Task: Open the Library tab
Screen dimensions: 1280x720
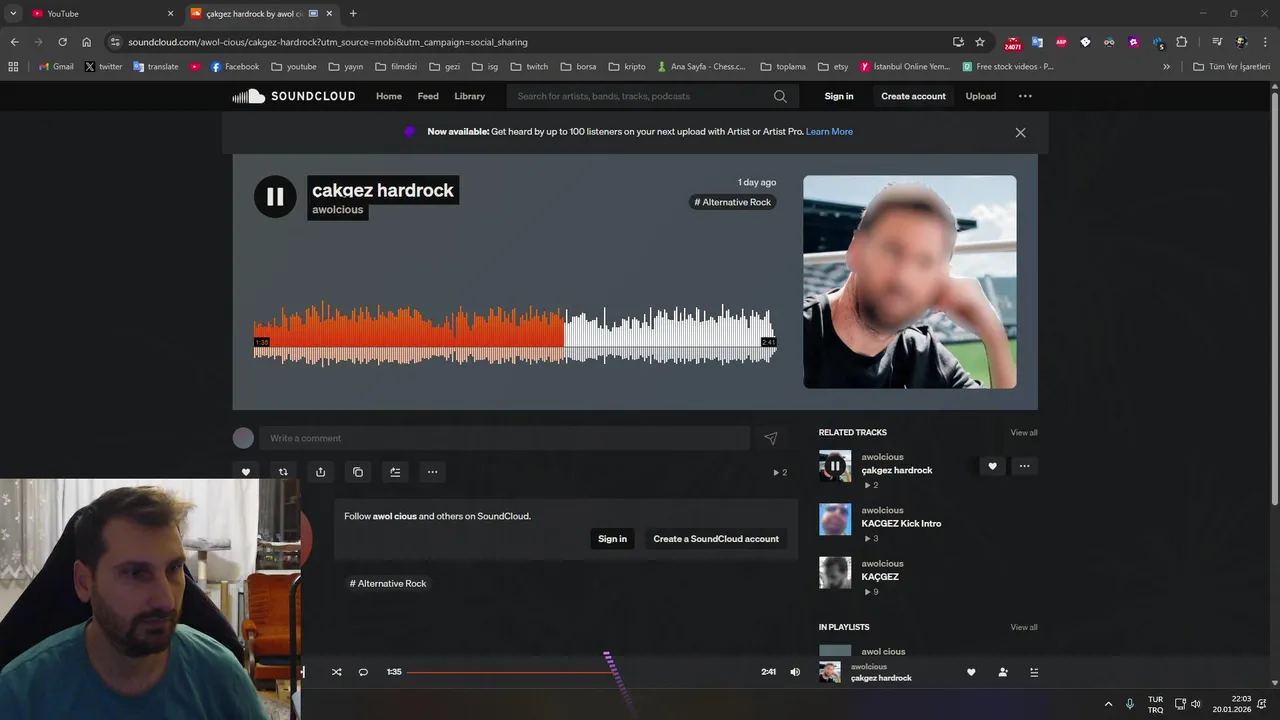Action: (x=469, y=96)
